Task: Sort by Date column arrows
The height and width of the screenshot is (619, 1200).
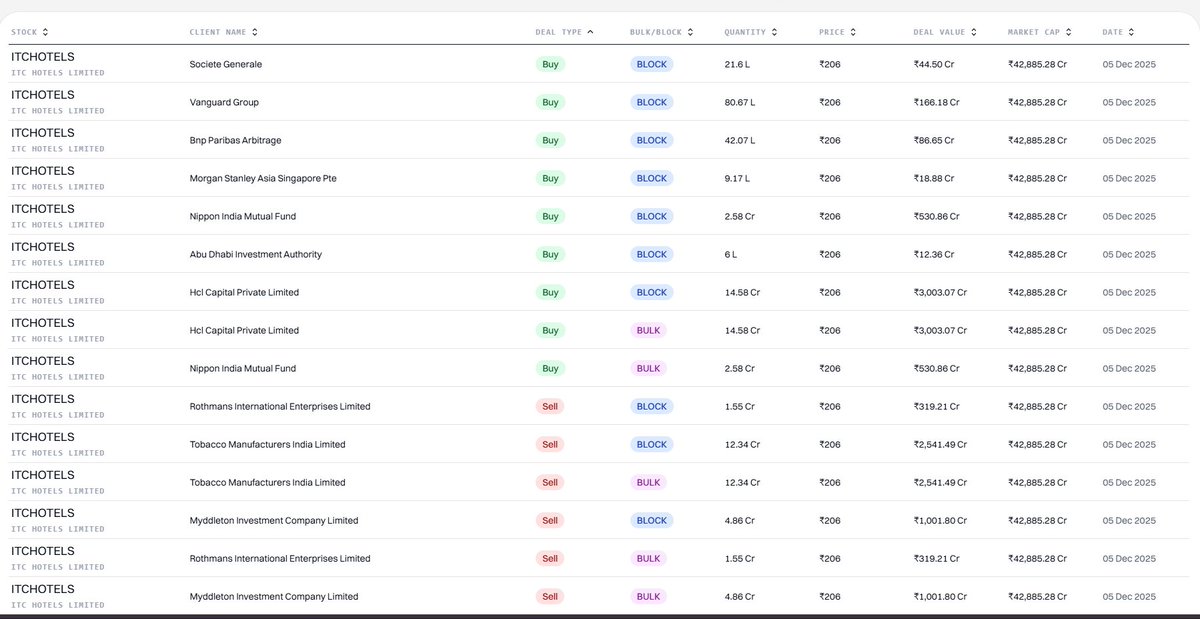Action: pyautogui.click(x=1132, y=32)
